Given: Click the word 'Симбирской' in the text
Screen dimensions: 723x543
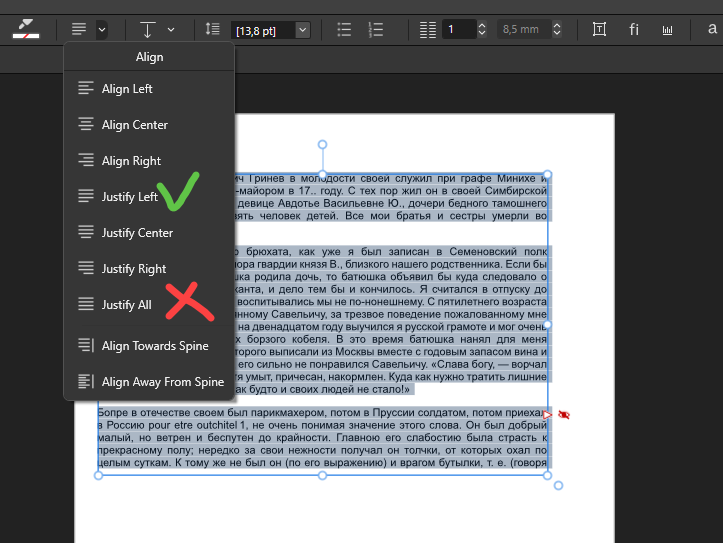Looking at the screenshot, I should click(x=516, y=191).
